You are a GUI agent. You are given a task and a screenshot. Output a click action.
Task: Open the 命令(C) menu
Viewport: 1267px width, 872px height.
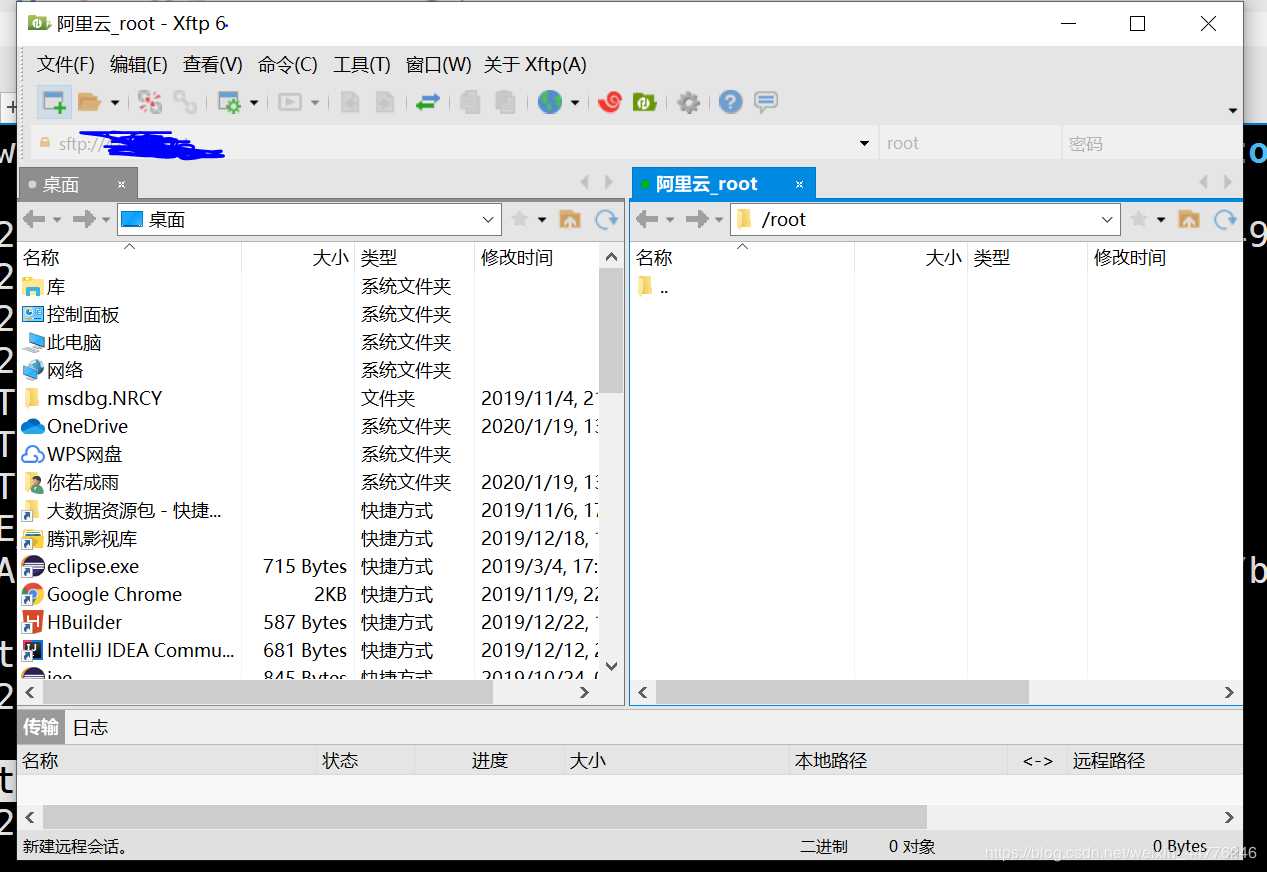click(x=287, y=64)
